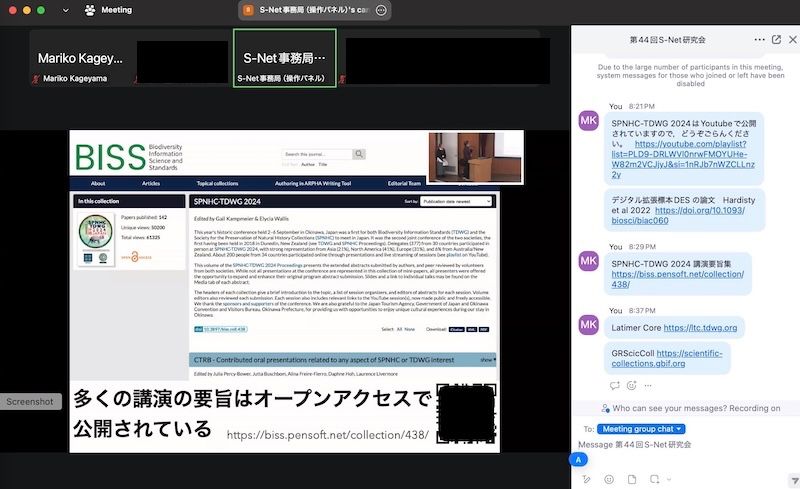Open the emoji picker in chat composer
The width and height of the screenshot is (800, 489).
[609, 479]
